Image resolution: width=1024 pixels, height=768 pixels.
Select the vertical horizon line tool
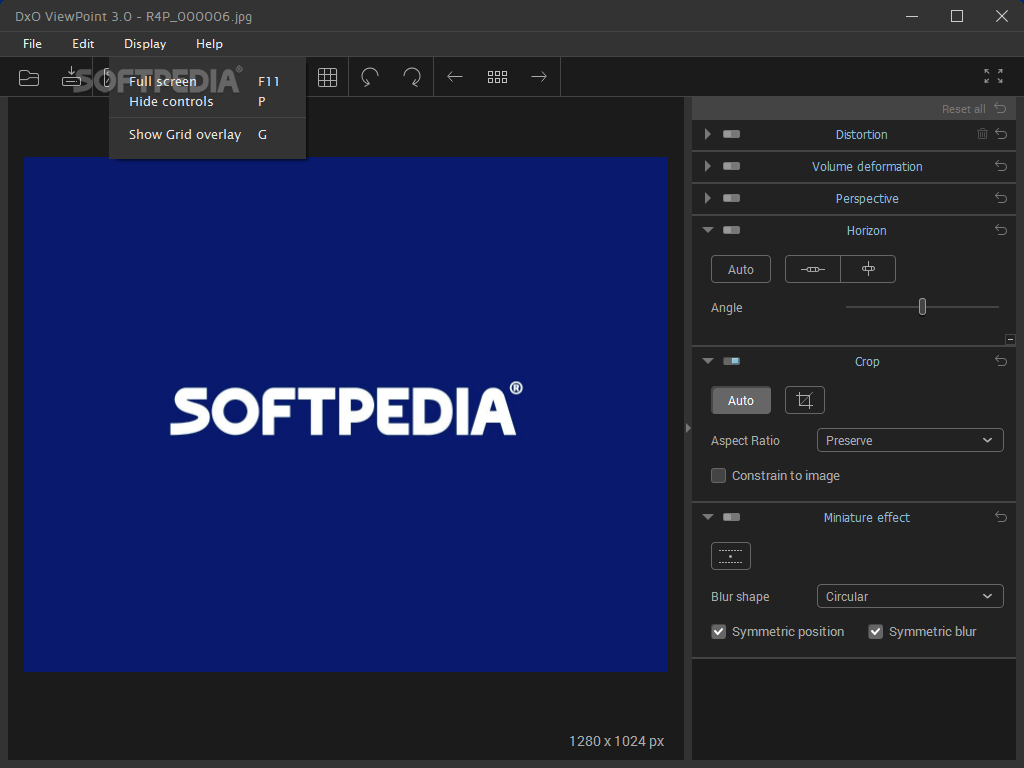click(868, 269)
